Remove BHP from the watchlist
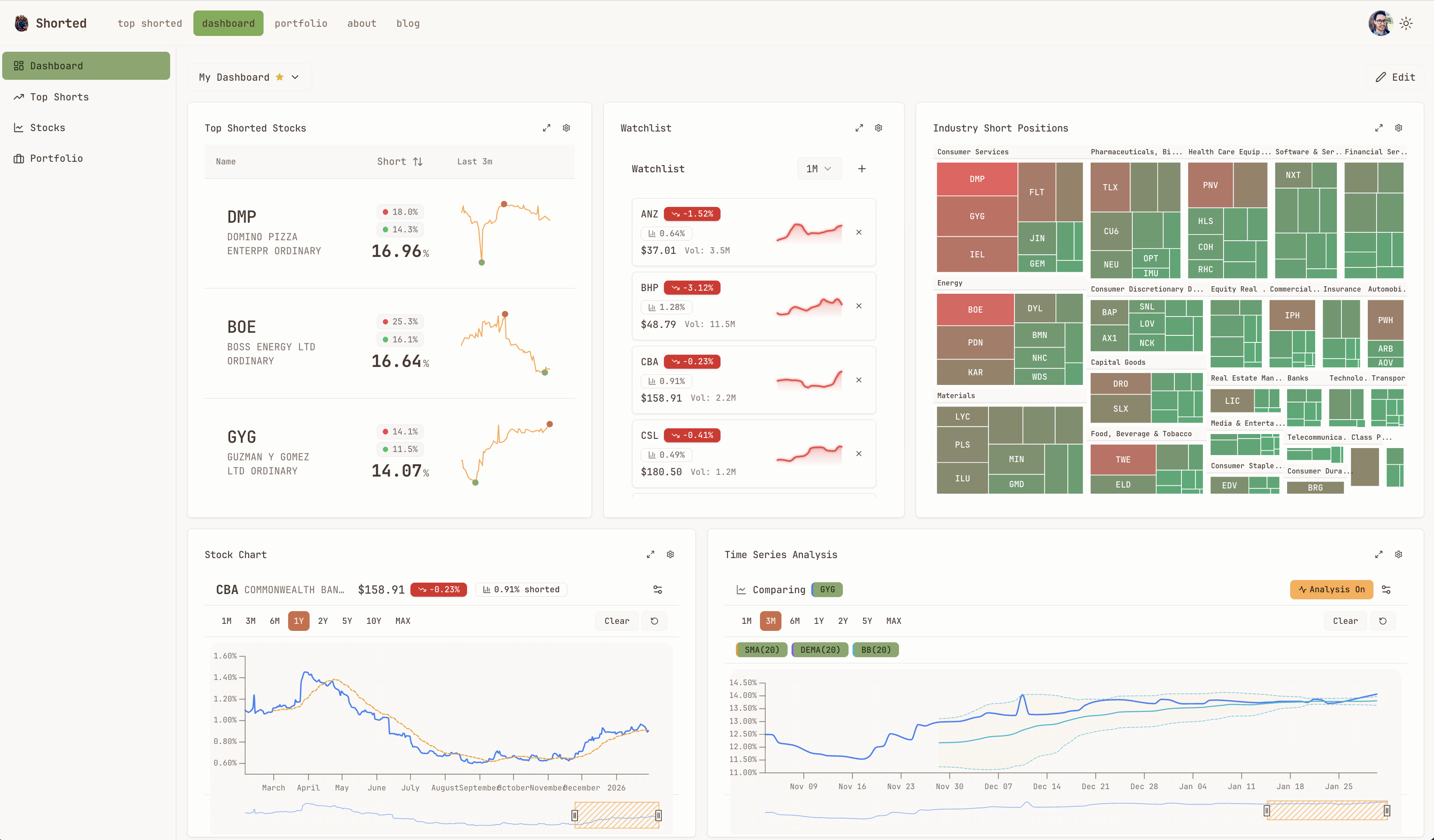This screenshot has height=840, width=1434. [x=859, y=306]
